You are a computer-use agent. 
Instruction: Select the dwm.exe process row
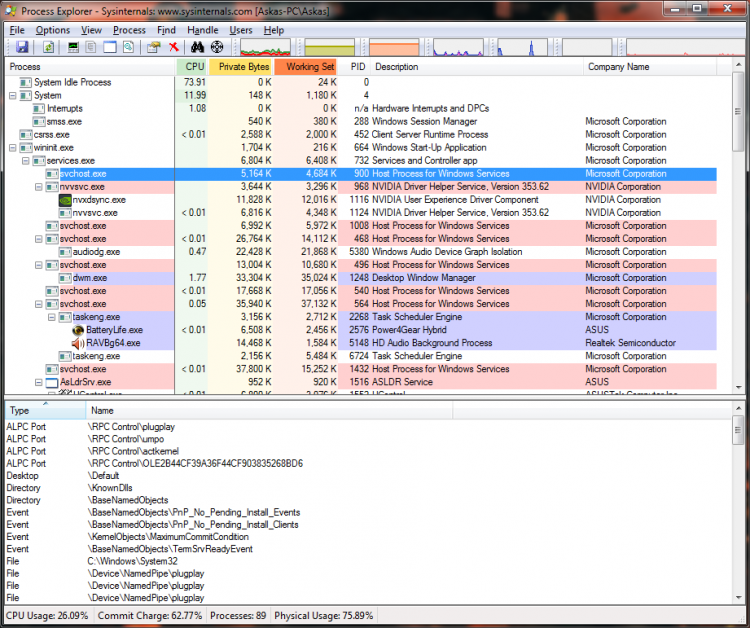pos(361,278)
